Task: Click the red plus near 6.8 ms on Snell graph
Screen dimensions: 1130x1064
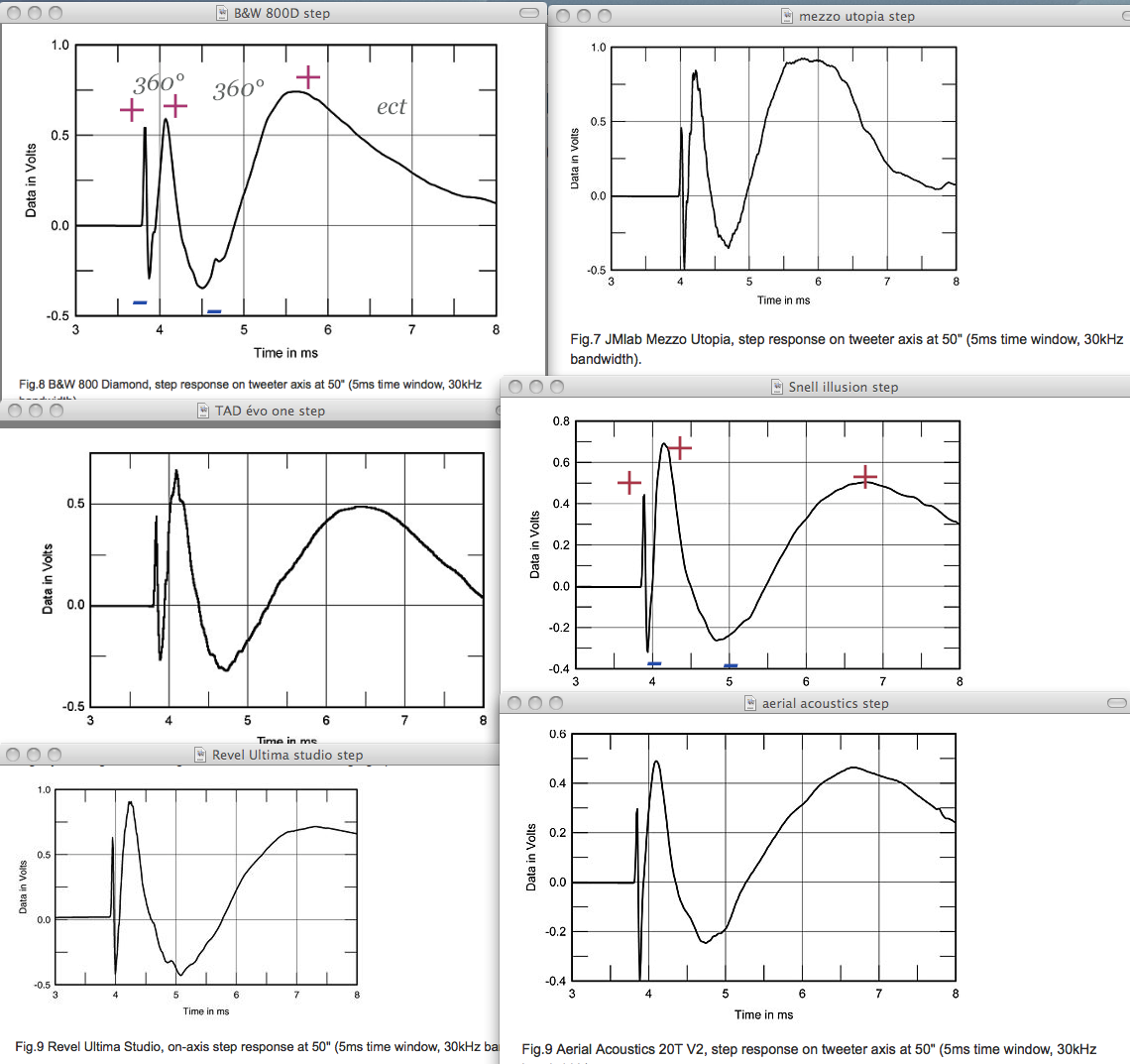Action: 864,477
